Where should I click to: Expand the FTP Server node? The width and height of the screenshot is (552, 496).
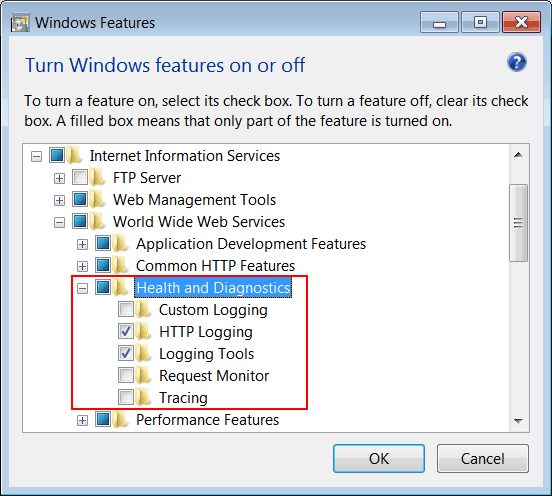coord(59,178)
